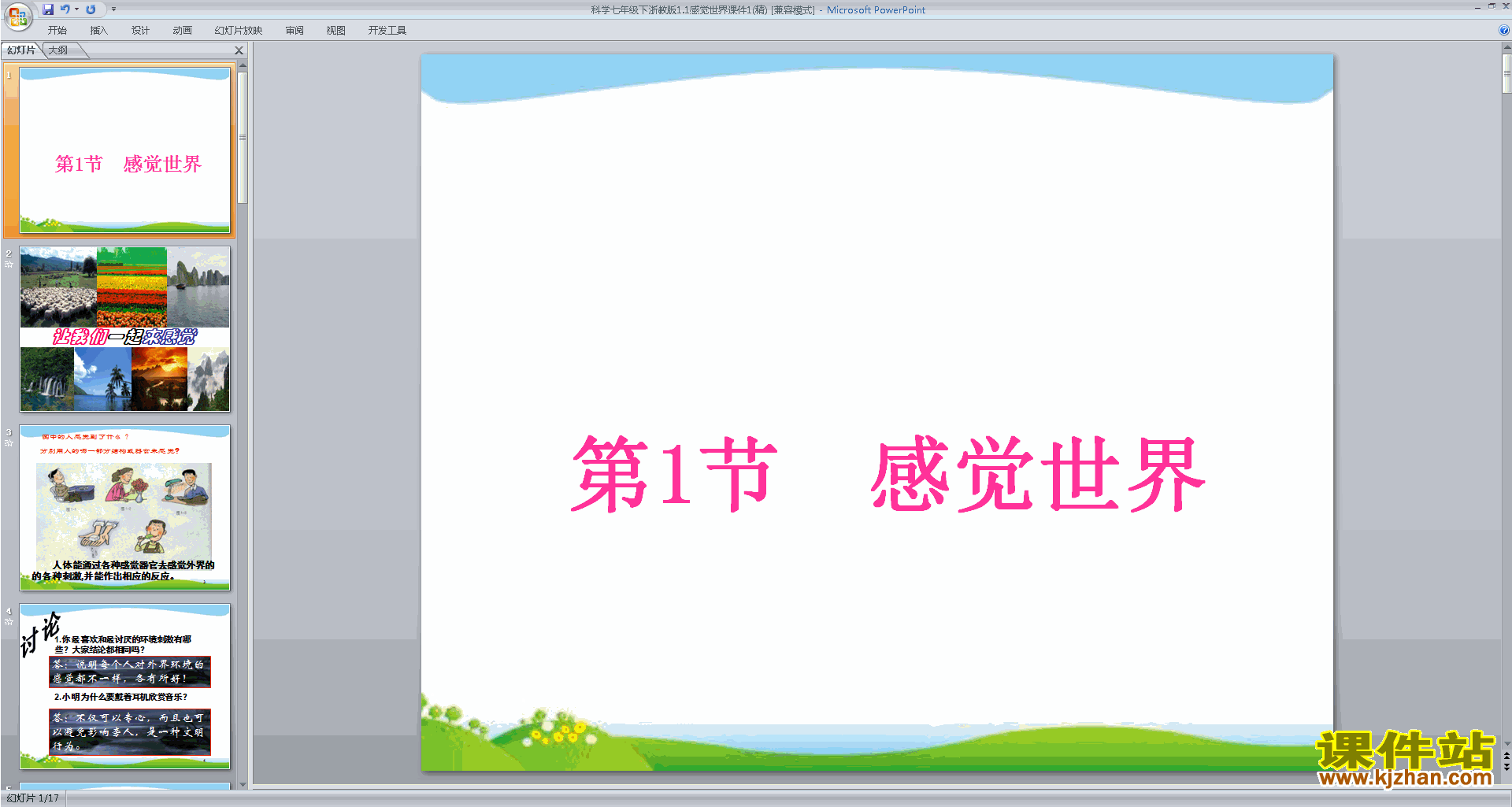Close the PowerPoint window
This screenshot has height=807, width=1512.
(1506, 6)
